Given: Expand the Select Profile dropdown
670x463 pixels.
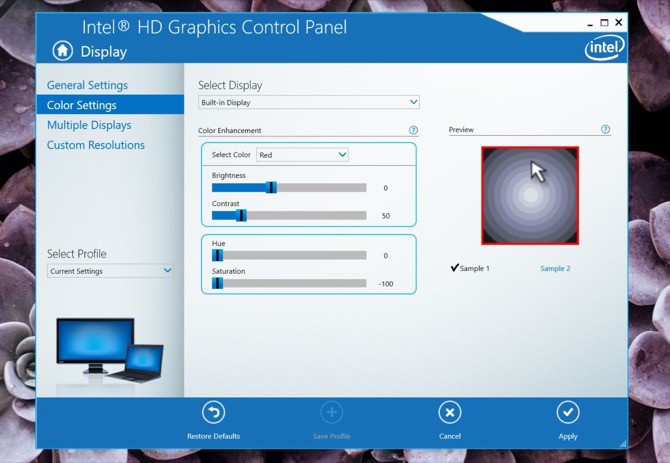Looking at the screenshot, I should (110, 271).
